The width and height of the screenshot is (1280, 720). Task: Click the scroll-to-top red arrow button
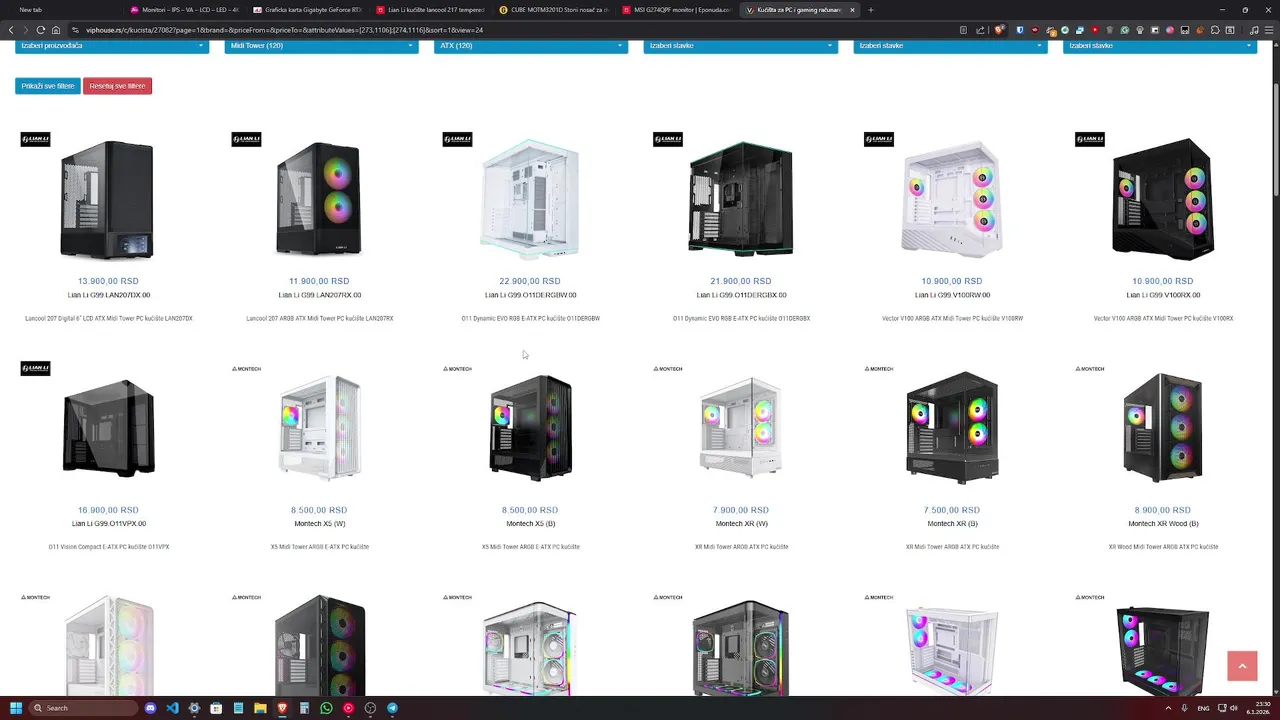1242,666
